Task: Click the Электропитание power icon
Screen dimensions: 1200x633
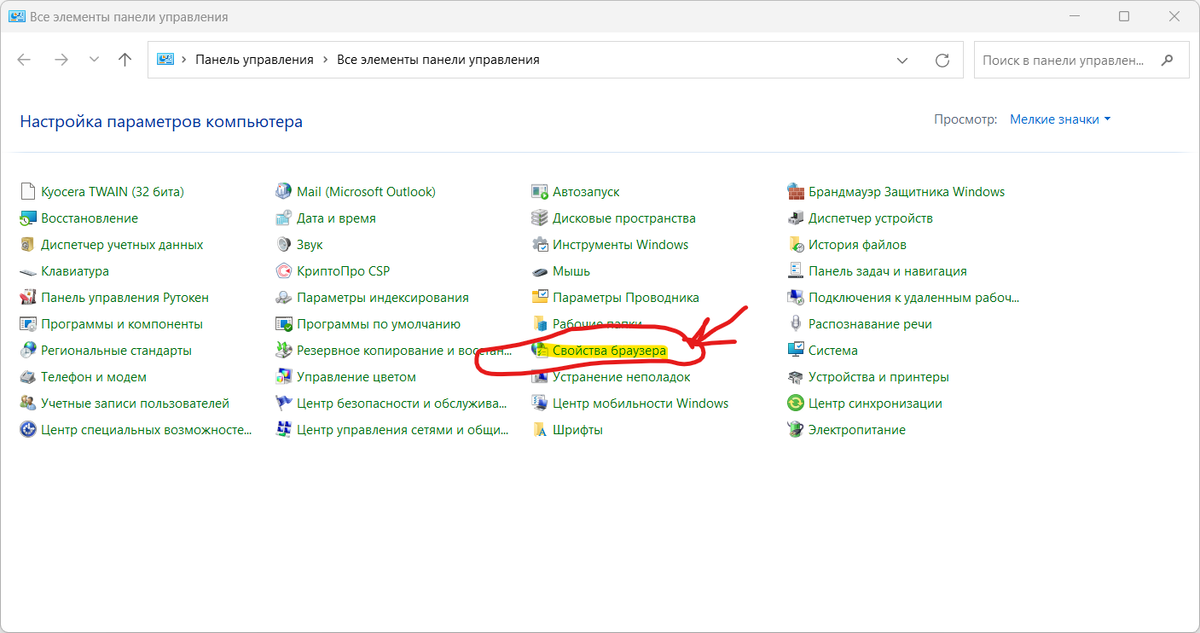Action: [796, 430]
